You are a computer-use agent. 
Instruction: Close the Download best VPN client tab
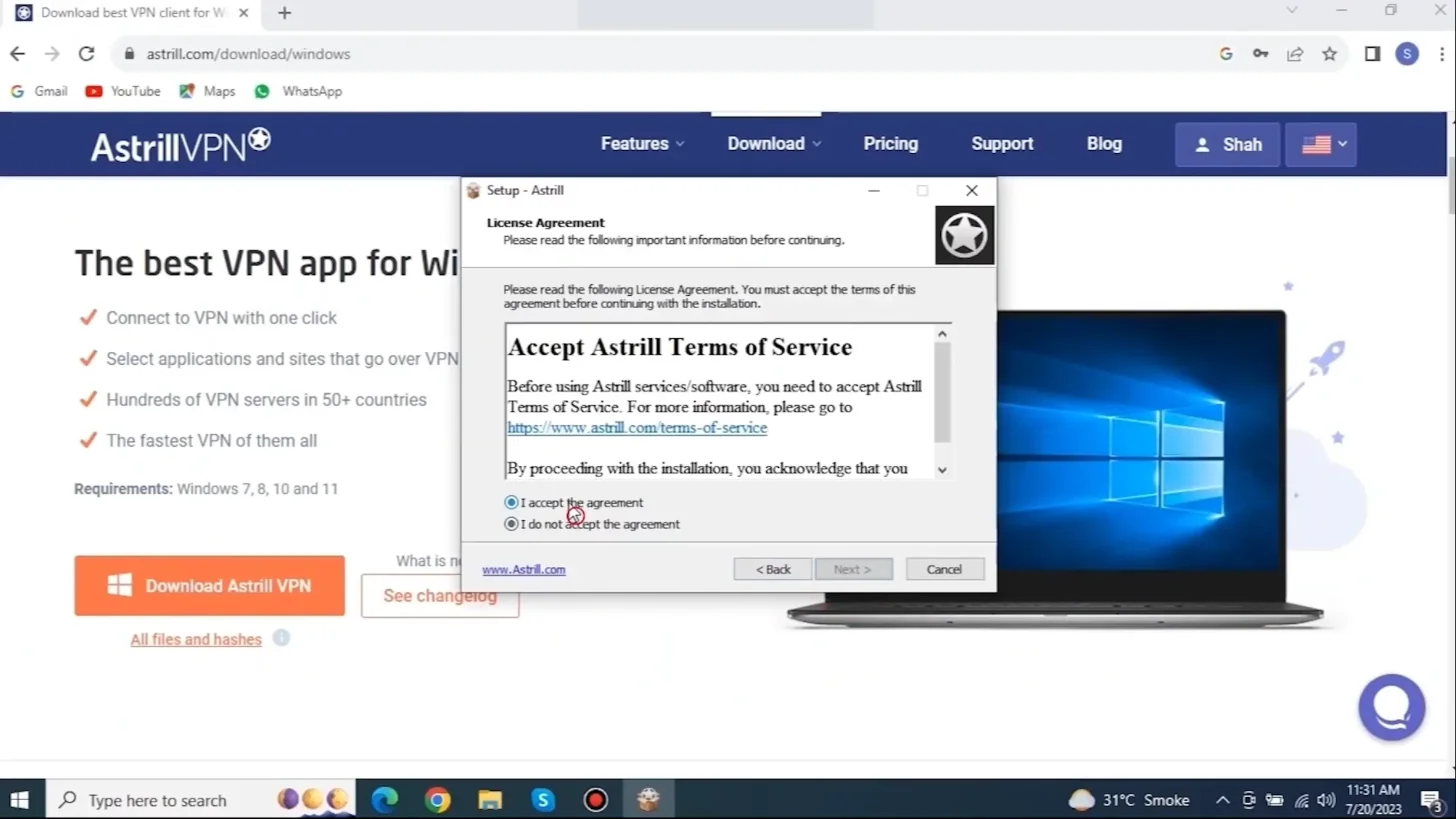click(243, 13)
